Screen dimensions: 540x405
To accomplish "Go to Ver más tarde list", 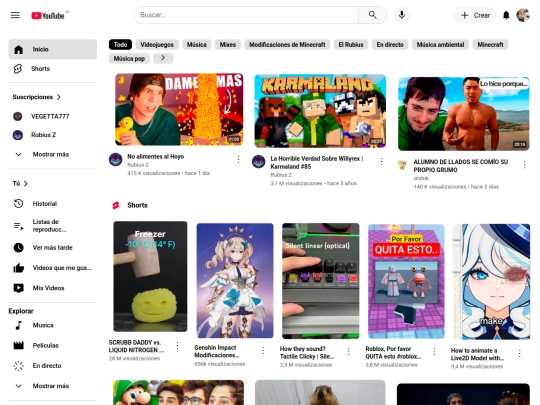I will click(53, 247).
